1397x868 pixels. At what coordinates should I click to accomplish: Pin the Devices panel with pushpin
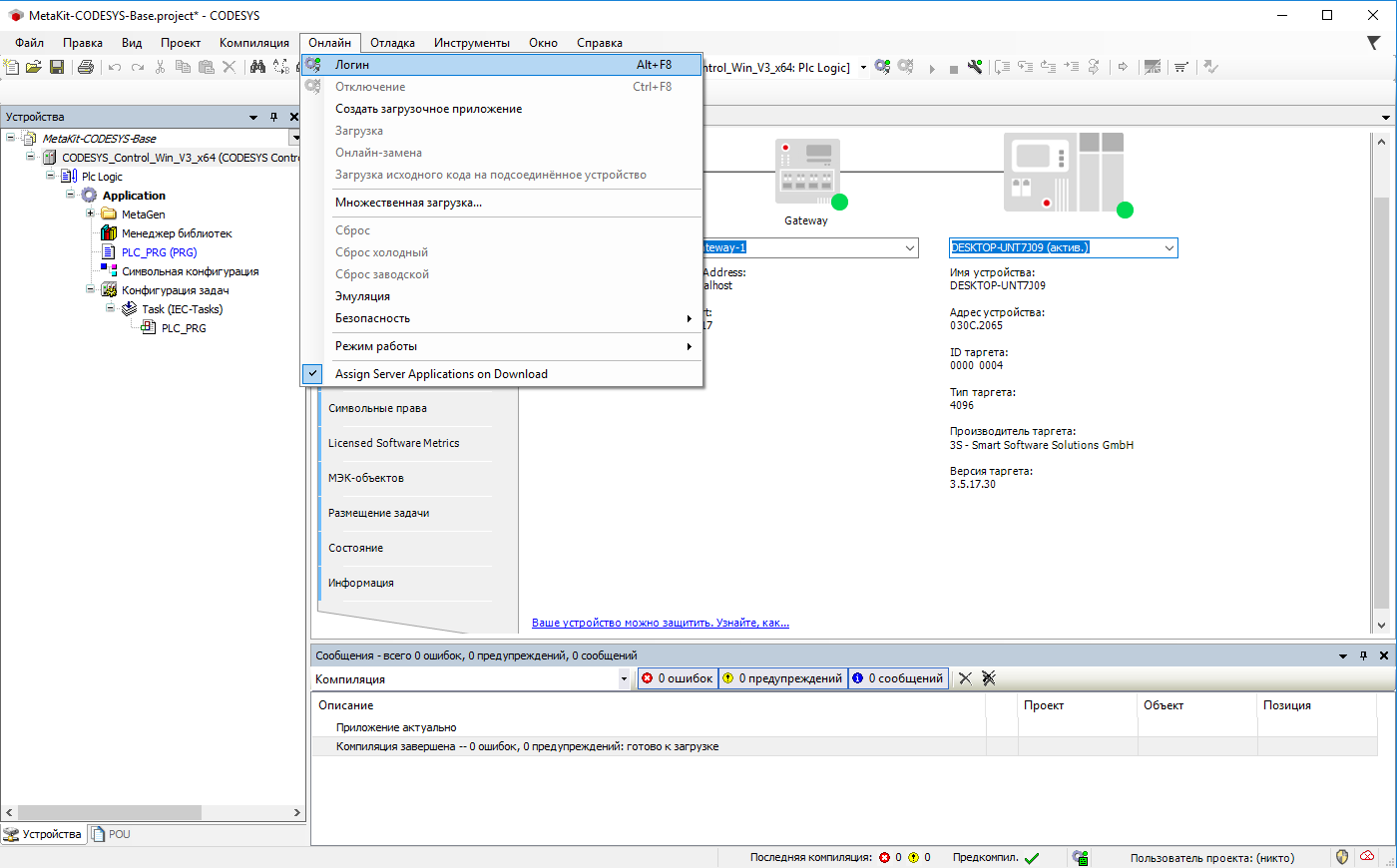(x=273, y=117)
